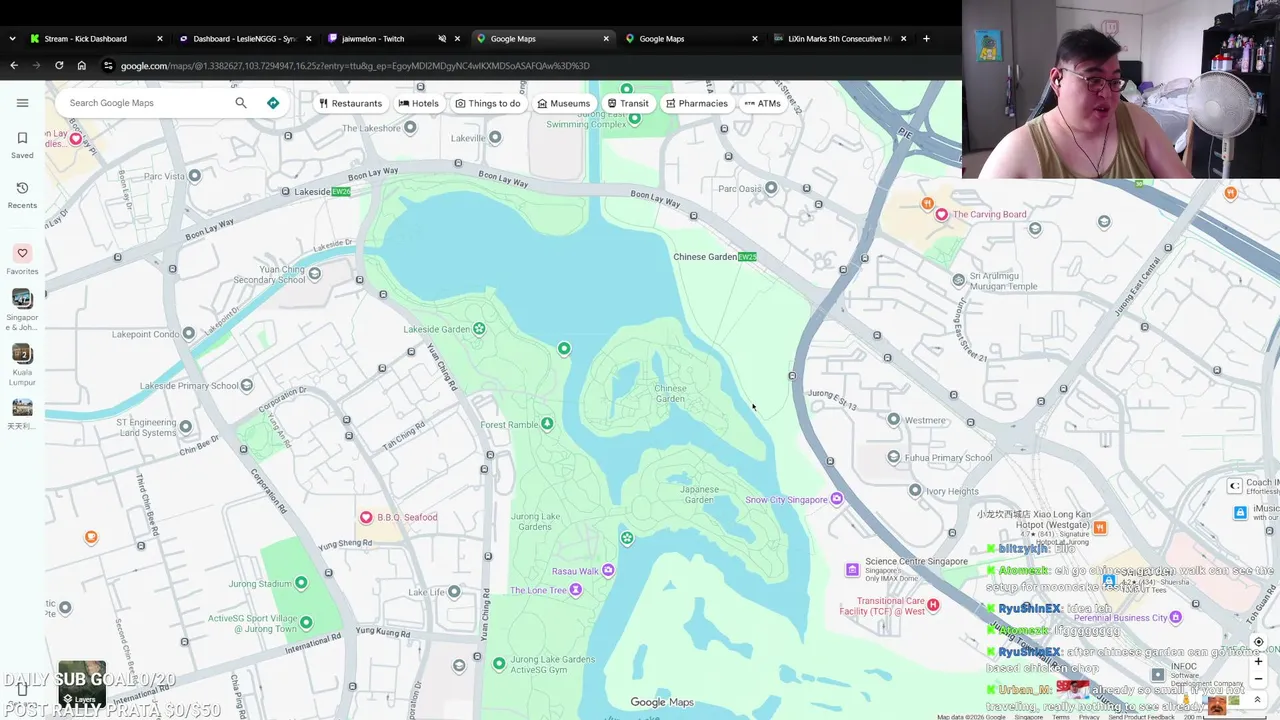The height and width of the screenshot is (720, 1280).
Task: Select the Lakeville pin
Action: tap(495, 138)
